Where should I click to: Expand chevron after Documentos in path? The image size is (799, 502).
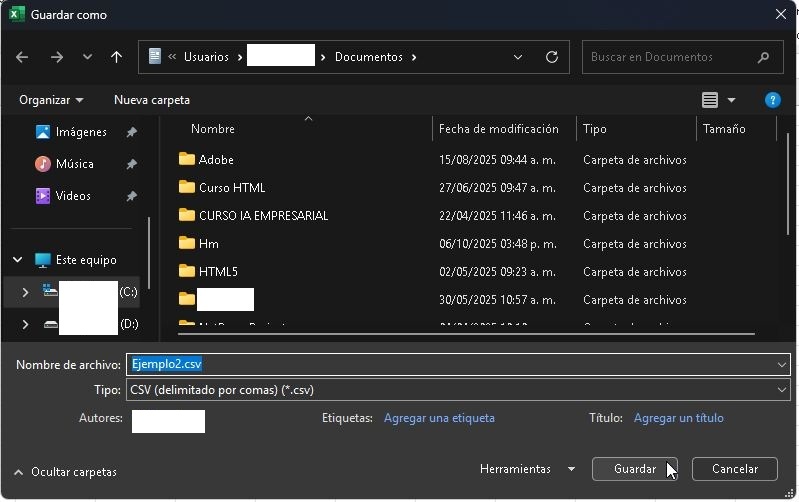click(x=414, y=57)
